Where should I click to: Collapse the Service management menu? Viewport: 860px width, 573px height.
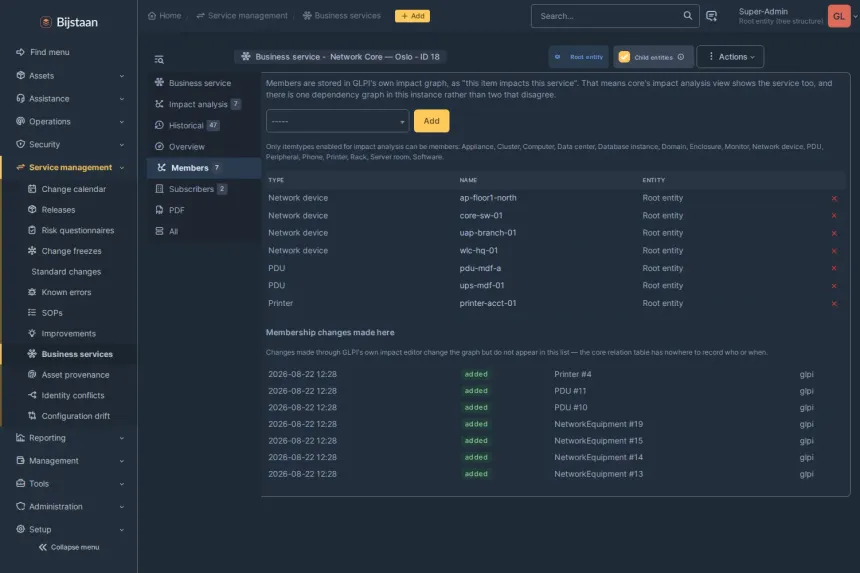point(69,167)
